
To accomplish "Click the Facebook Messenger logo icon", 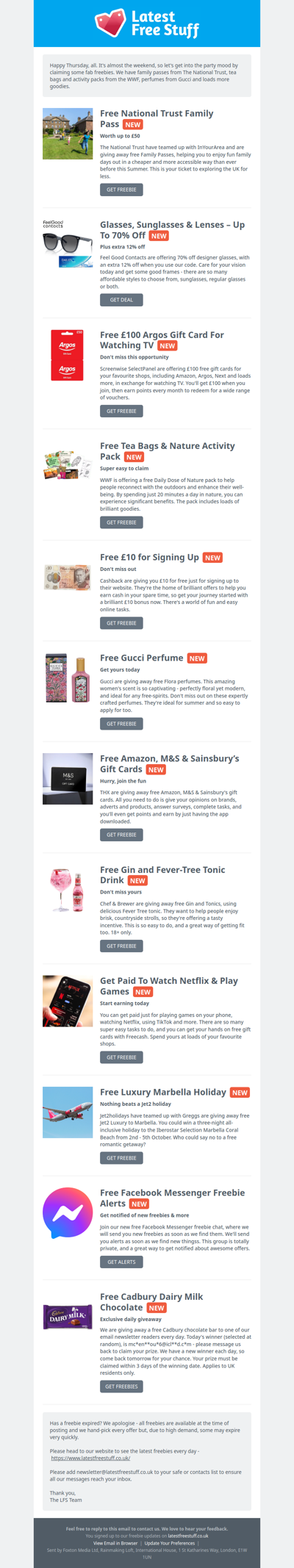I will (x=68, y=1213).
